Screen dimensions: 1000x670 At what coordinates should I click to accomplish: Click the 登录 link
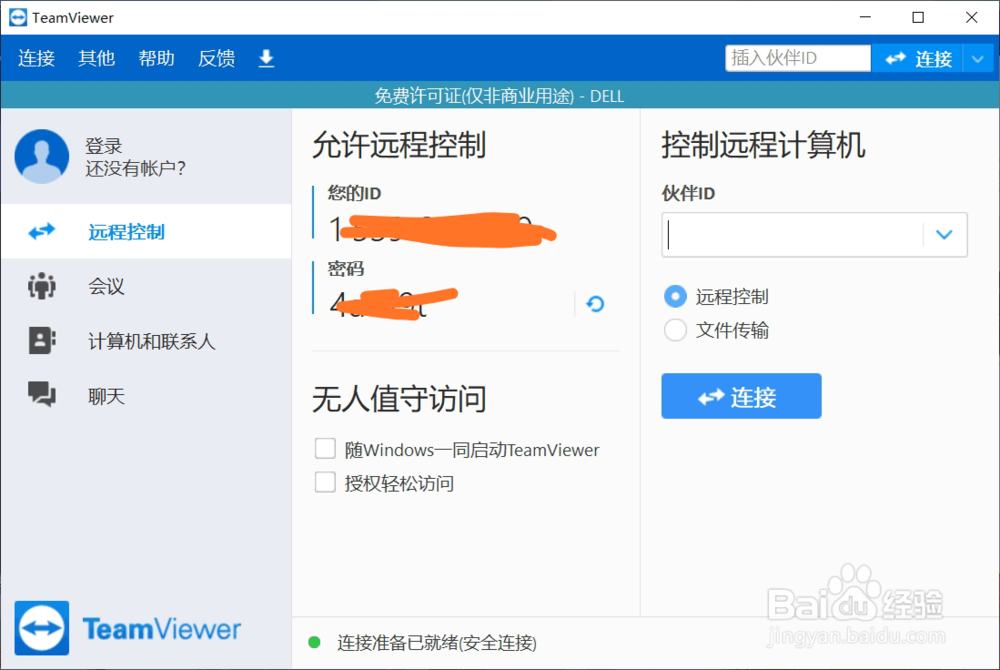tap(104, 146)
